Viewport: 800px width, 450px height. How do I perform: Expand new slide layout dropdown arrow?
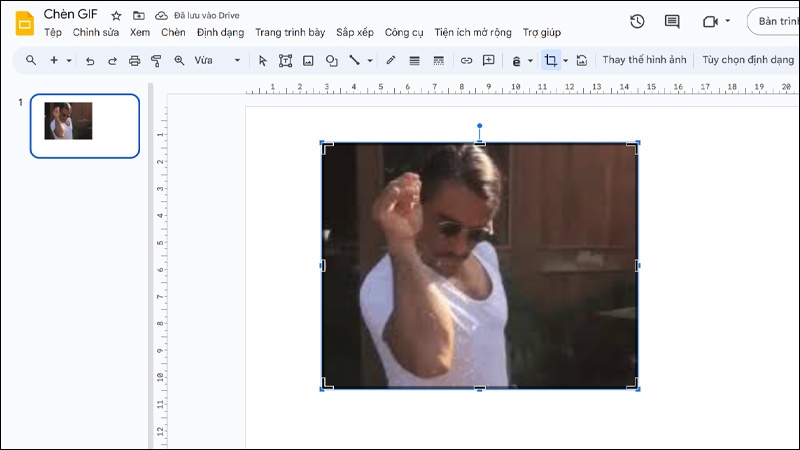click(x=69, y=61)
